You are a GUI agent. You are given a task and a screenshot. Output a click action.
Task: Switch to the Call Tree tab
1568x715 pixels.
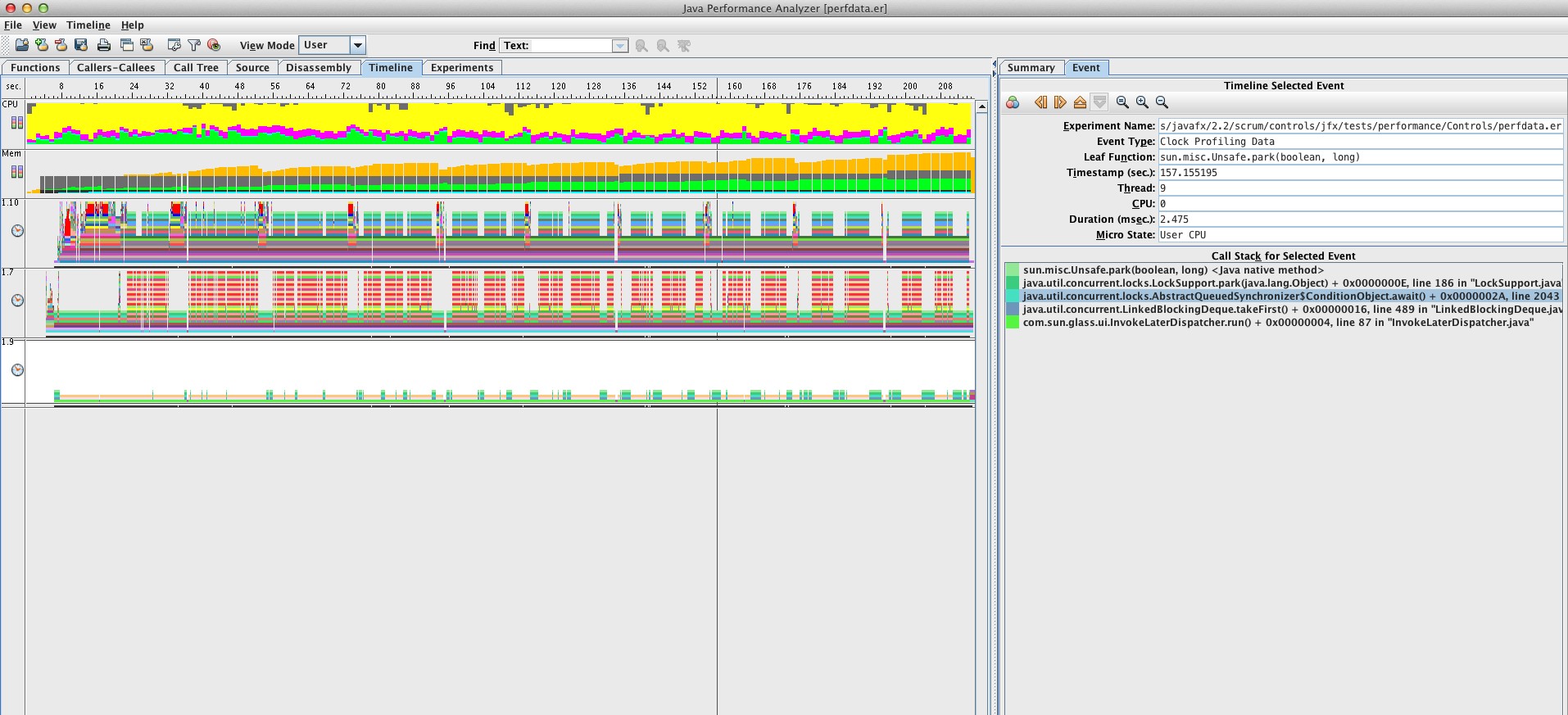[196, 68]
